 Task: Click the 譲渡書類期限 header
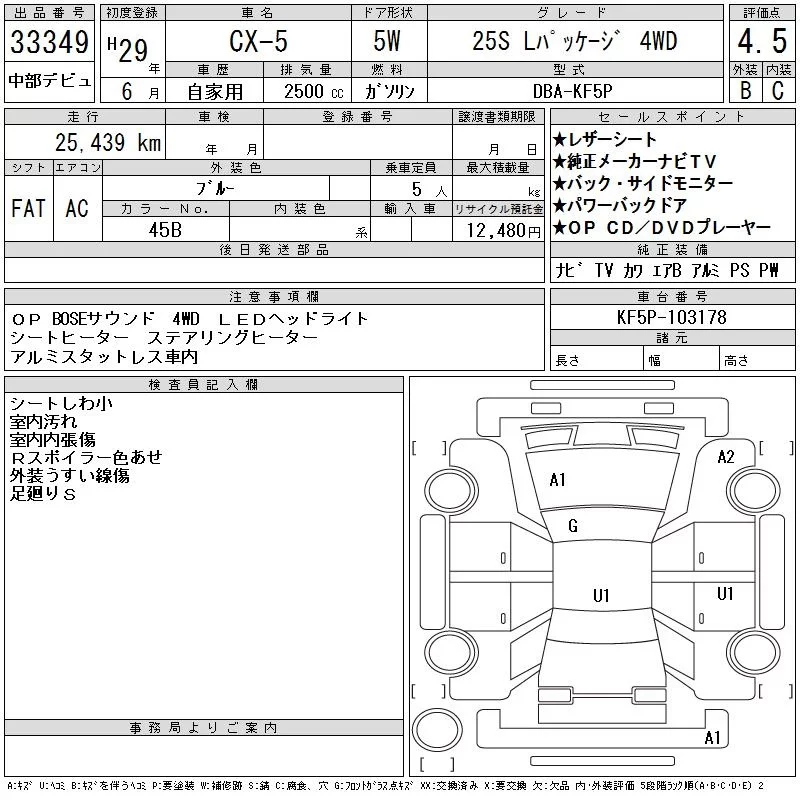click(497, 117)
